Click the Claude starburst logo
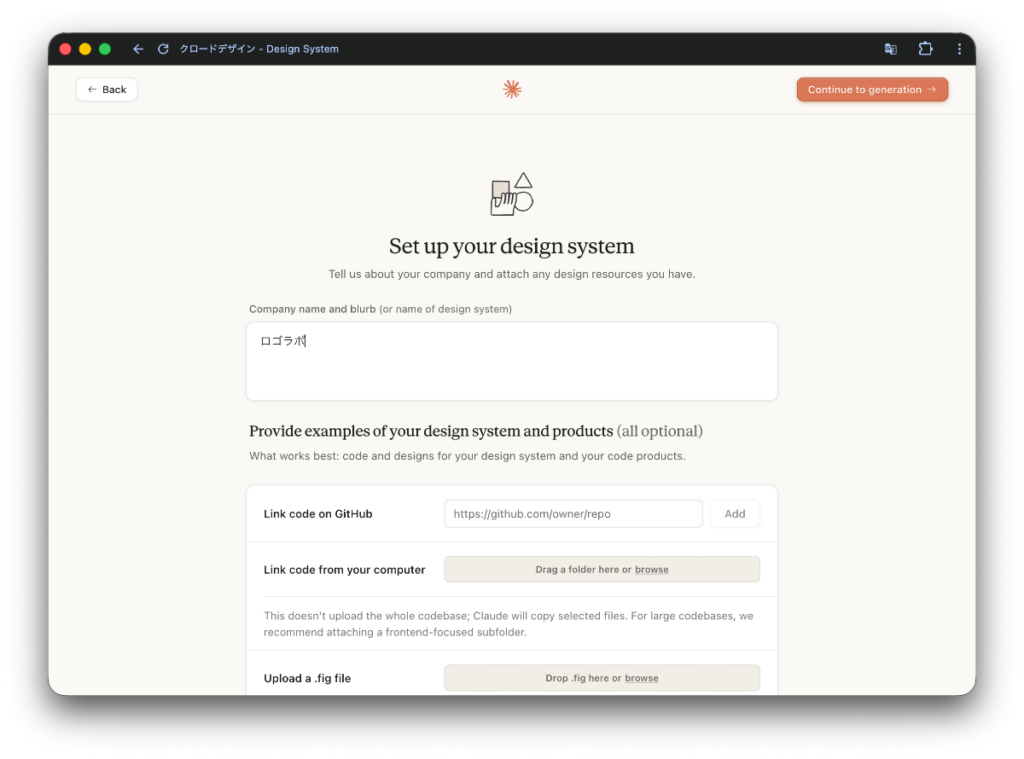 [x=512, y=89]
